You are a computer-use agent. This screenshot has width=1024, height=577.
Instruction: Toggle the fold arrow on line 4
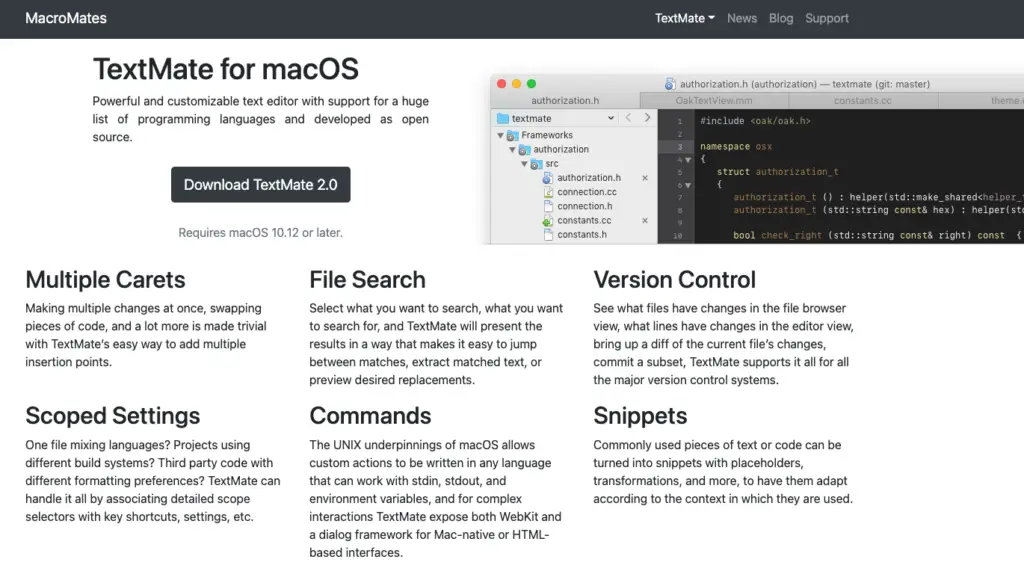pyautogui.click(x=688, y=160)
